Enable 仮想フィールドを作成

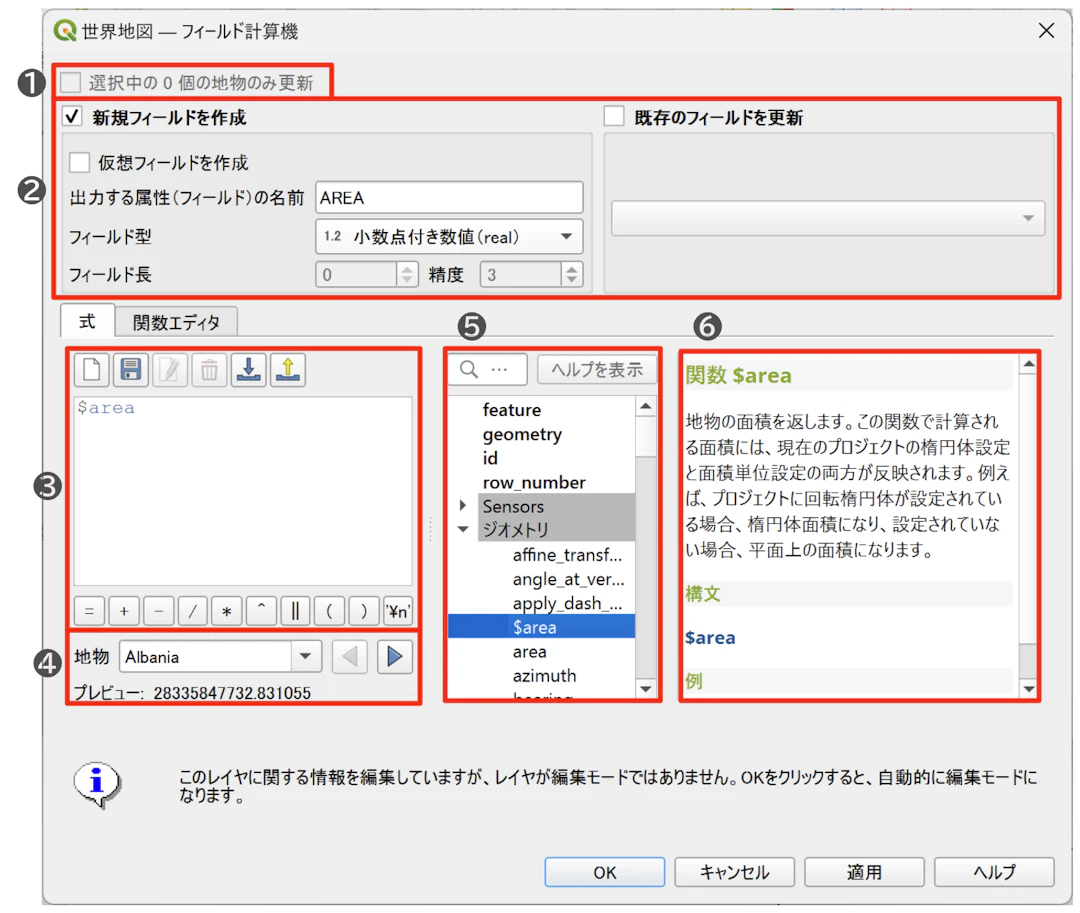pos(80,162)
